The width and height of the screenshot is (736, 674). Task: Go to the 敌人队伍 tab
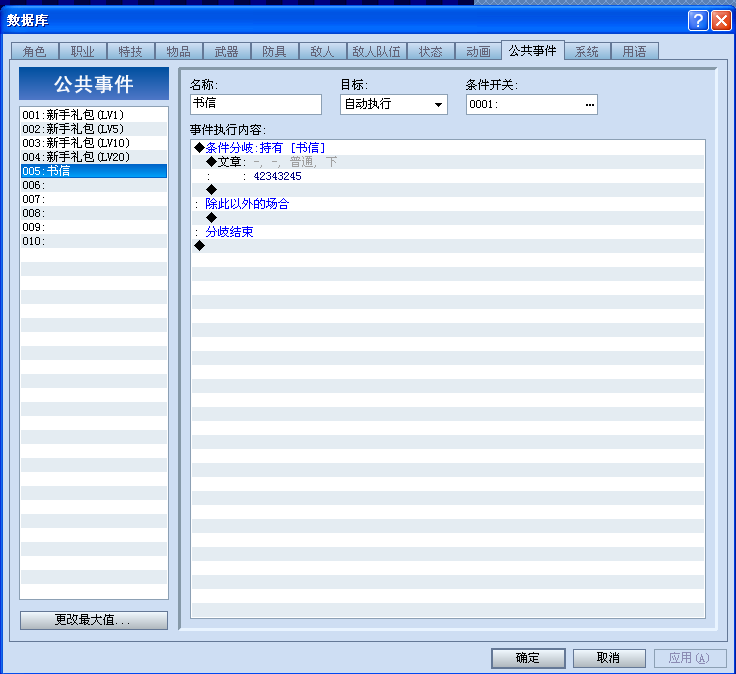376,51
